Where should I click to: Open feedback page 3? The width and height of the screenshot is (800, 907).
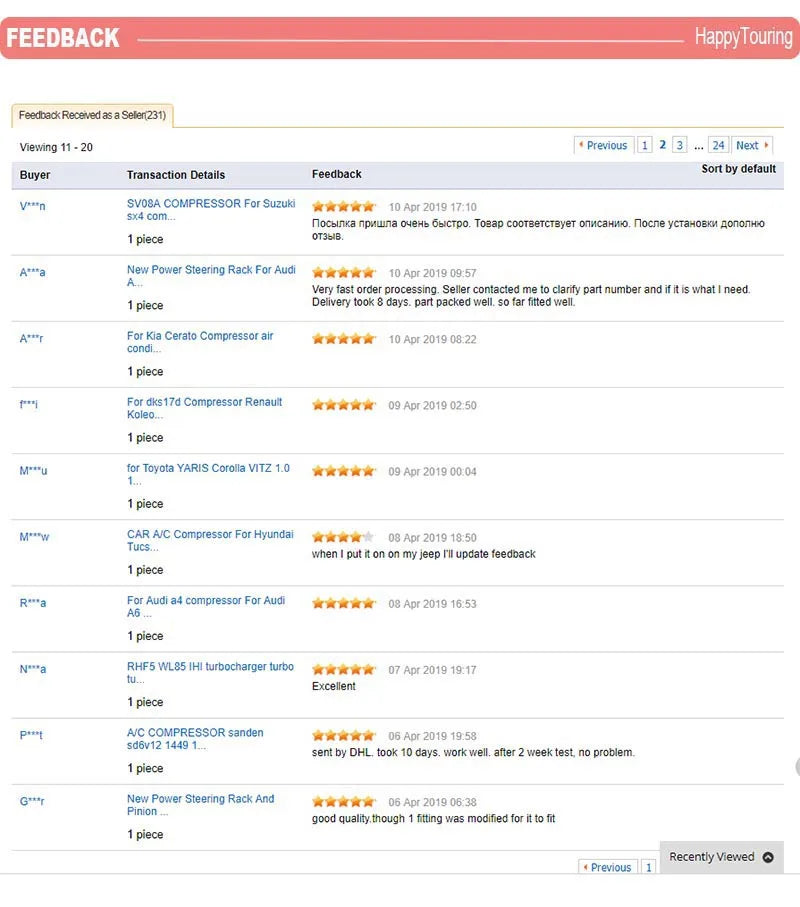tap(680, 145)
